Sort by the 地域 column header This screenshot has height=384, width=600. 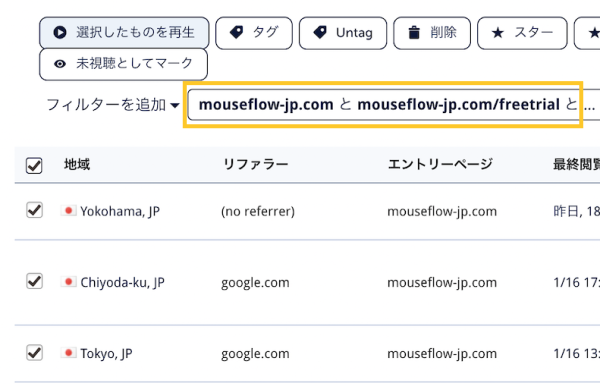tap(77, 164)
